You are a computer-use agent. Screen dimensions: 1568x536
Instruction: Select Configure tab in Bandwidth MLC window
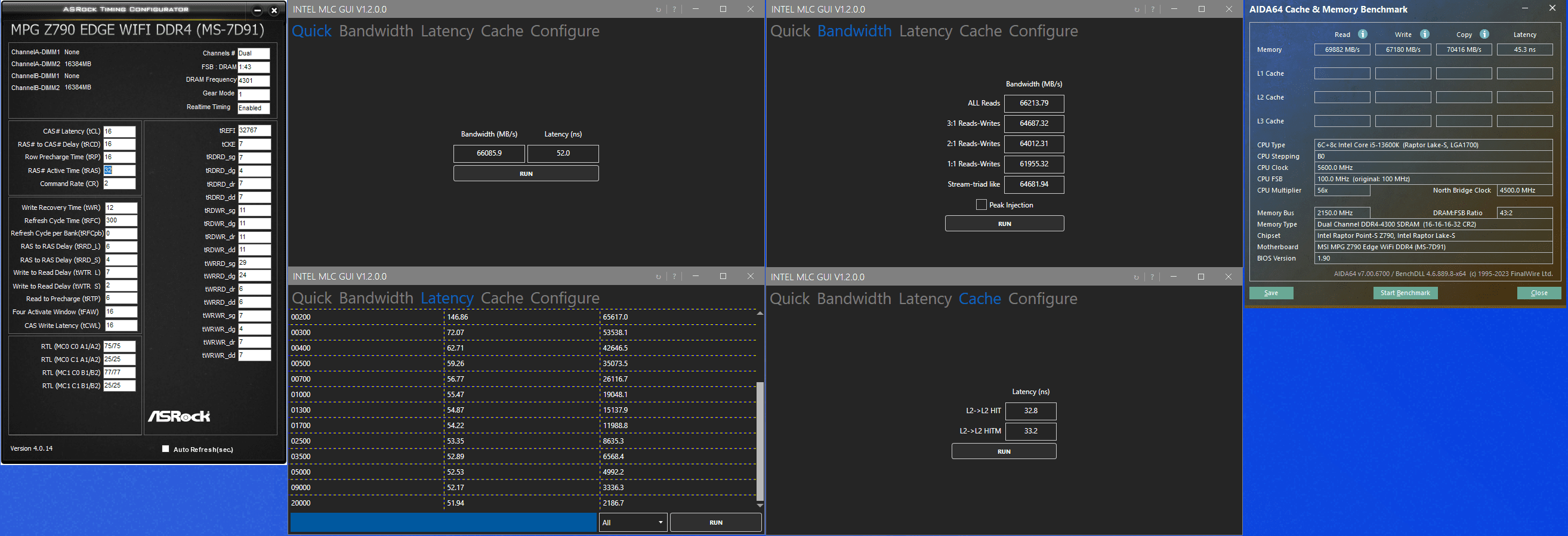(x=1043, y=31)
